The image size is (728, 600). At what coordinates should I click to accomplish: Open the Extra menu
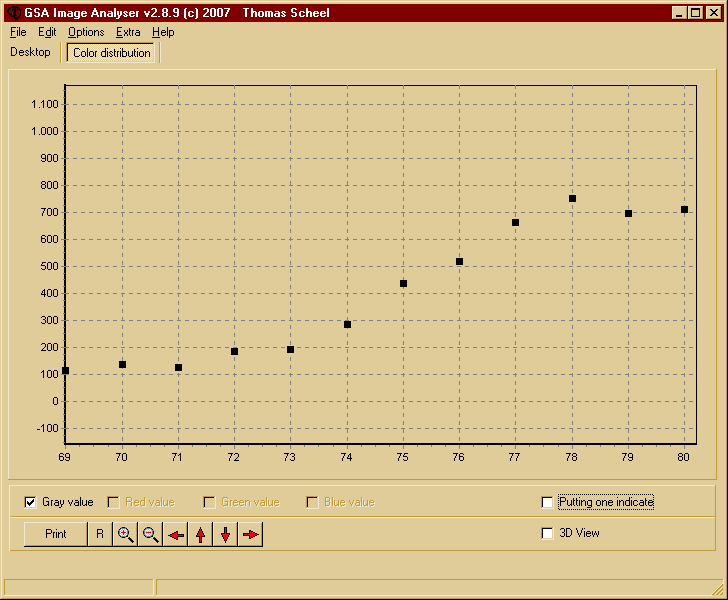(x=128, y=32)
